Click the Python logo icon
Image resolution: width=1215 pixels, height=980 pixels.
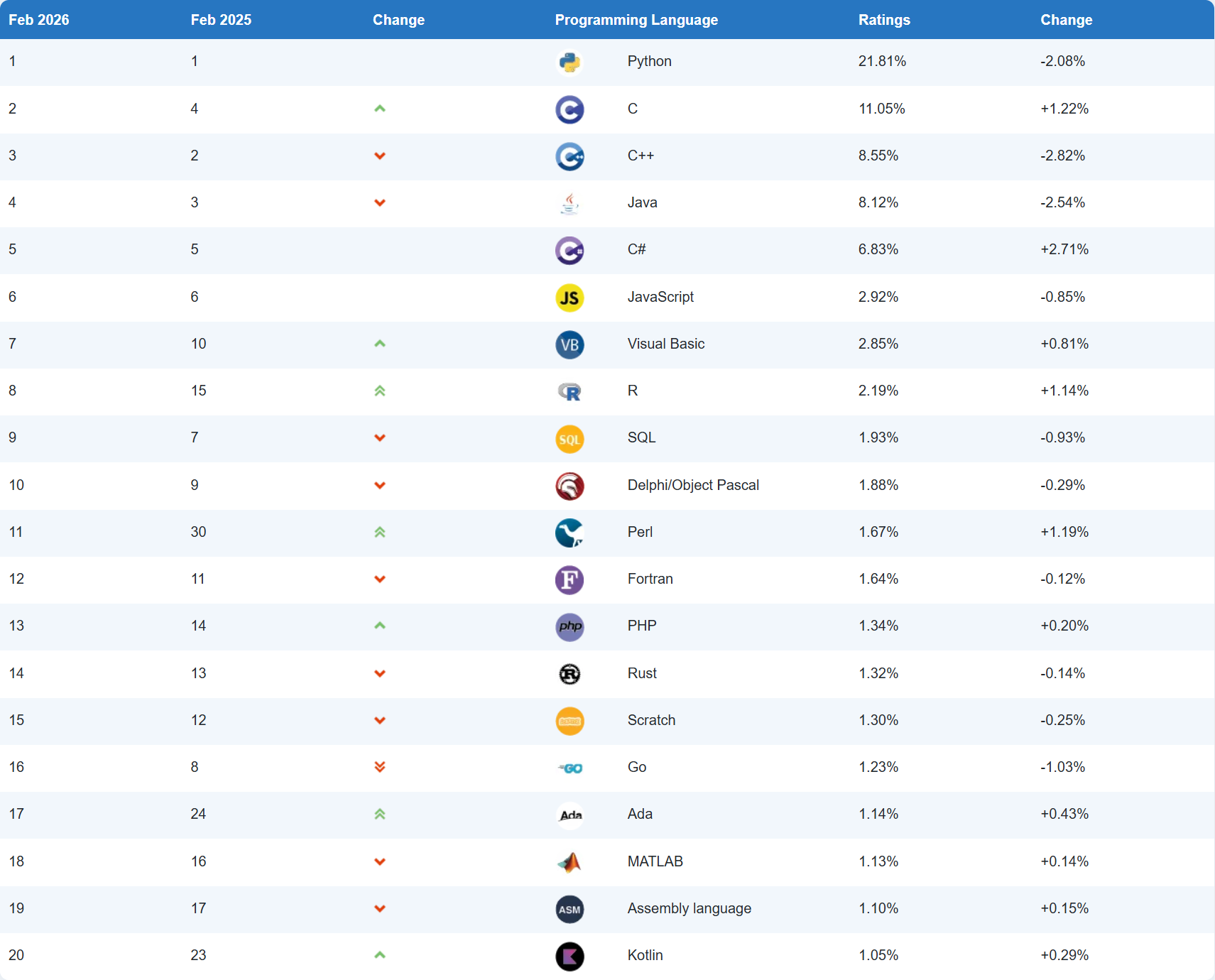570,62
